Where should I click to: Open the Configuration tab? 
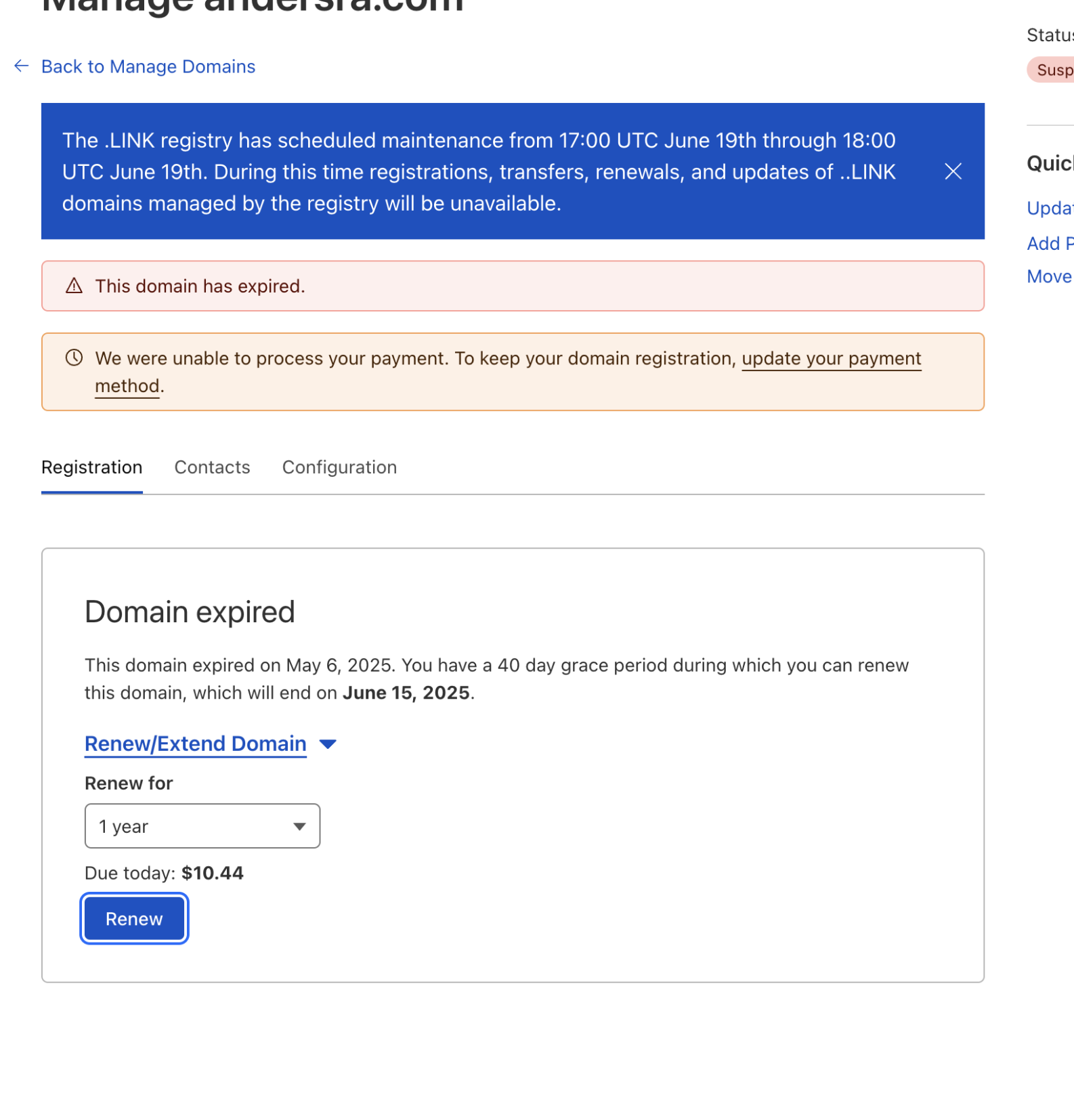339,467
